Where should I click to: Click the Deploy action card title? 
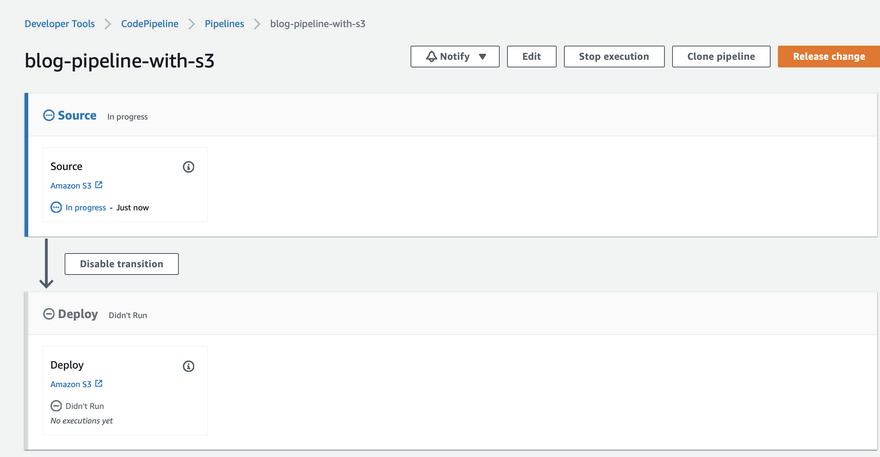click(x=67, y=365)
